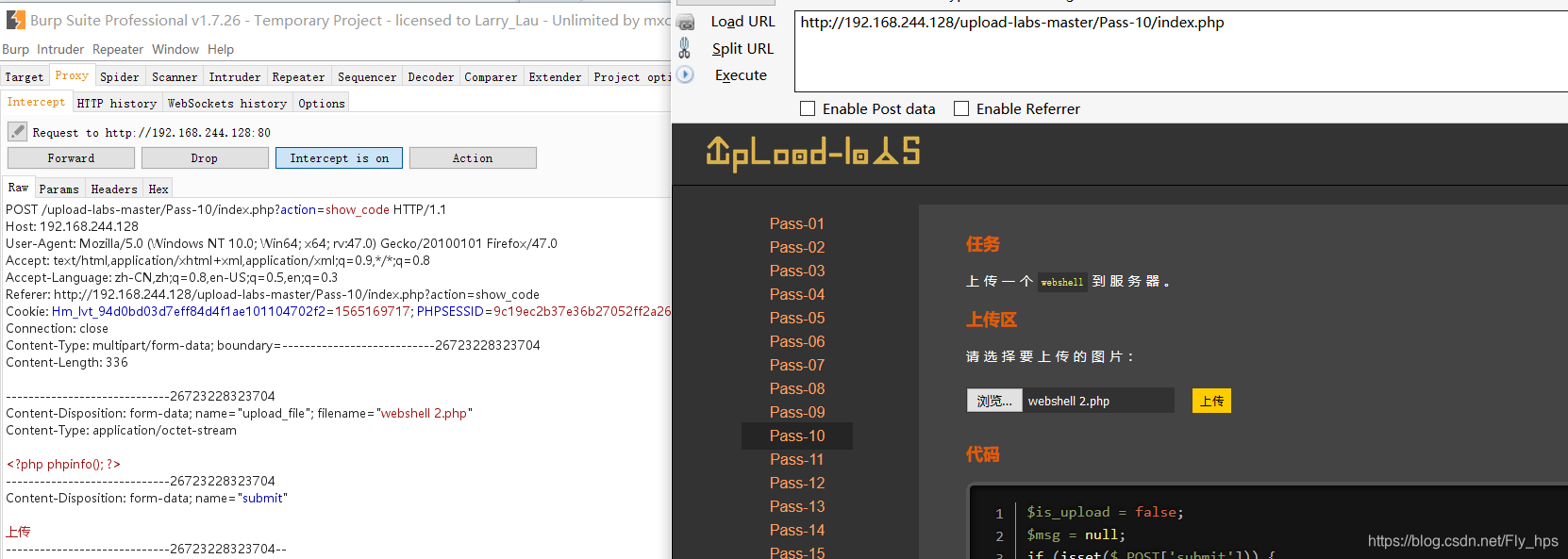Open the Pass-02 link
1568x559 pixels.
(797, 247)
